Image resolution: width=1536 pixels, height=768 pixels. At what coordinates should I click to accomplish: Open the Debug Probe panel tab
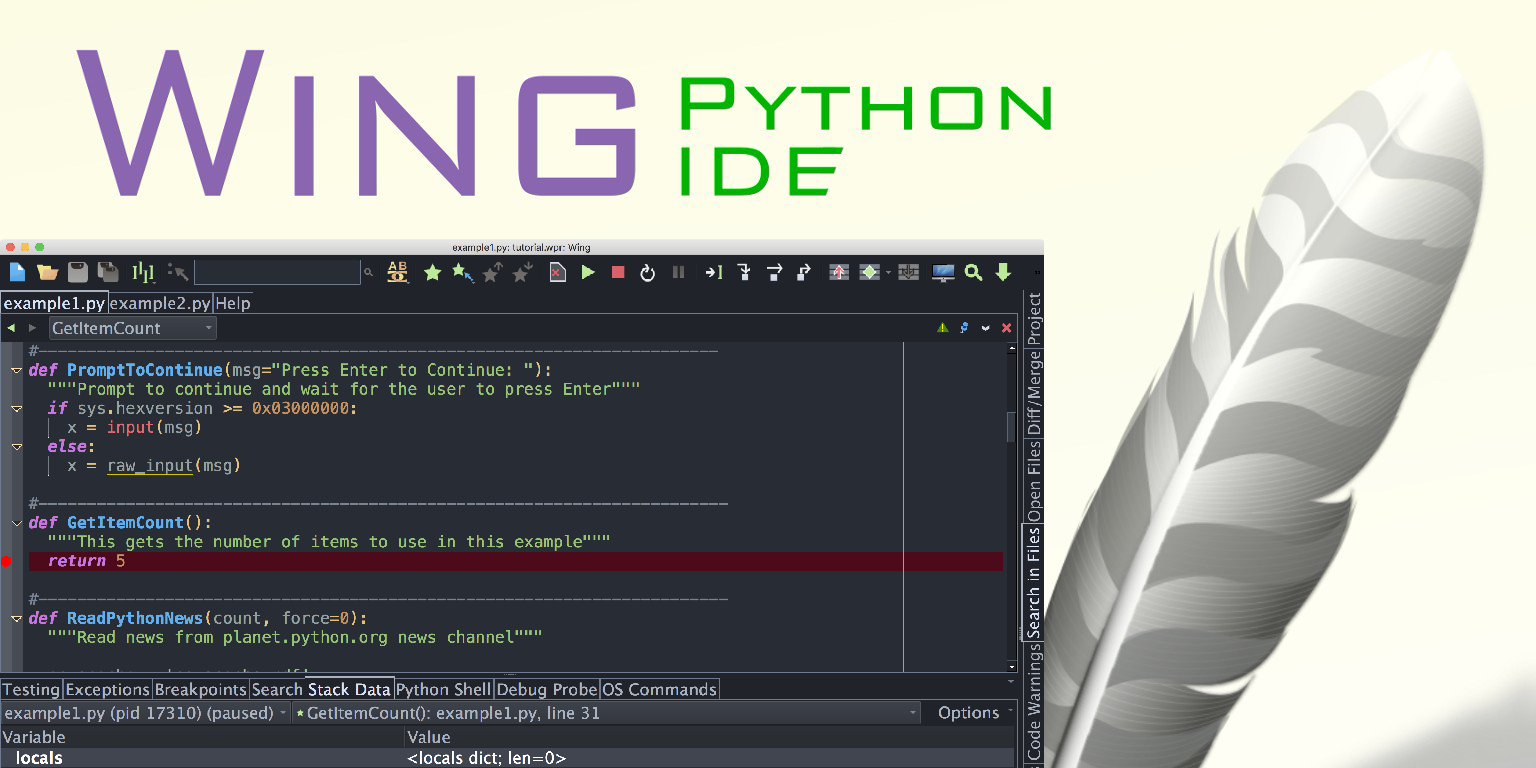[x=547, y=689]
